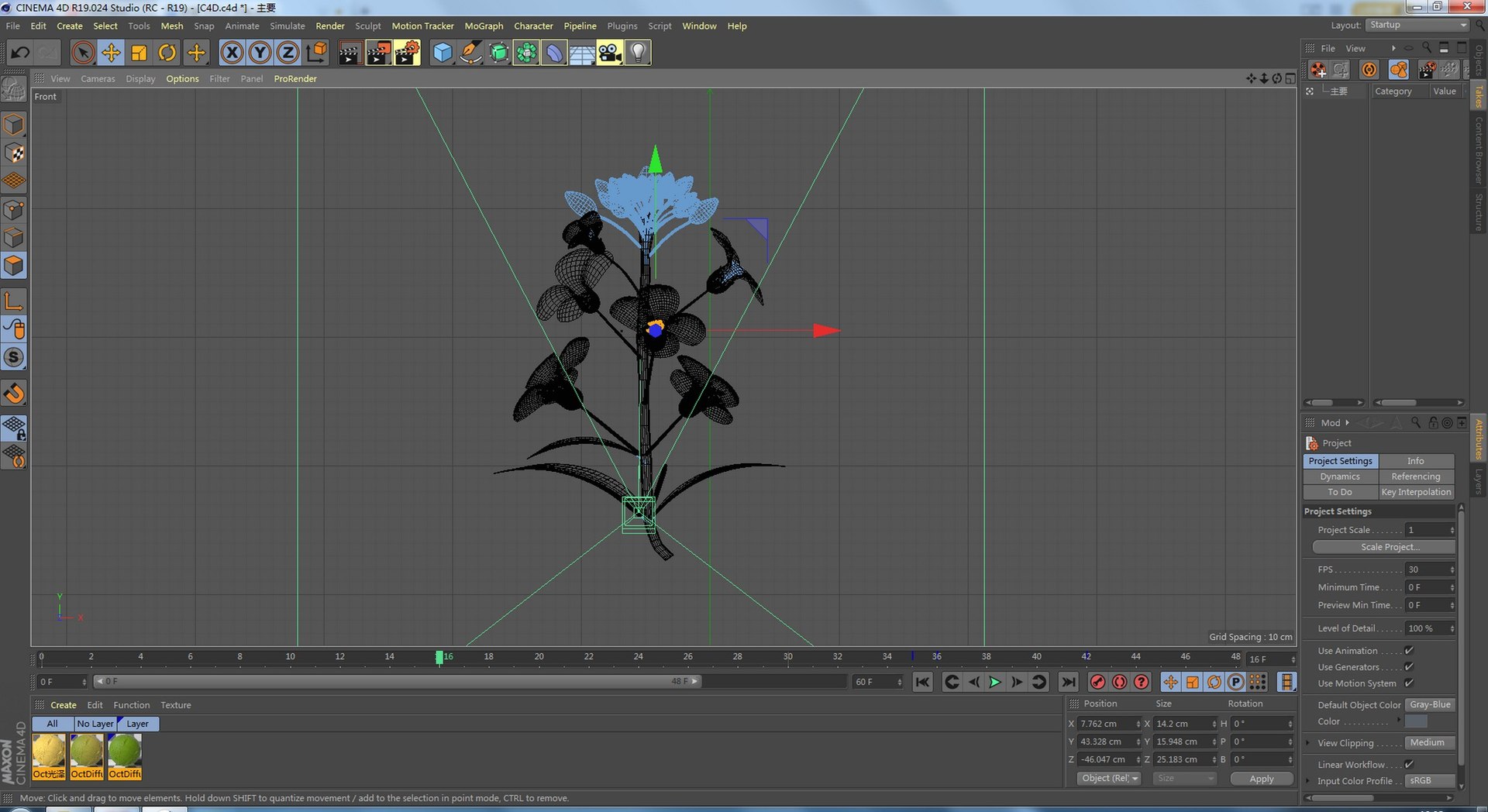Uncheck Use Animation checkbox
Viewport: 1488px width, 812px height.
click(1409, 650)
